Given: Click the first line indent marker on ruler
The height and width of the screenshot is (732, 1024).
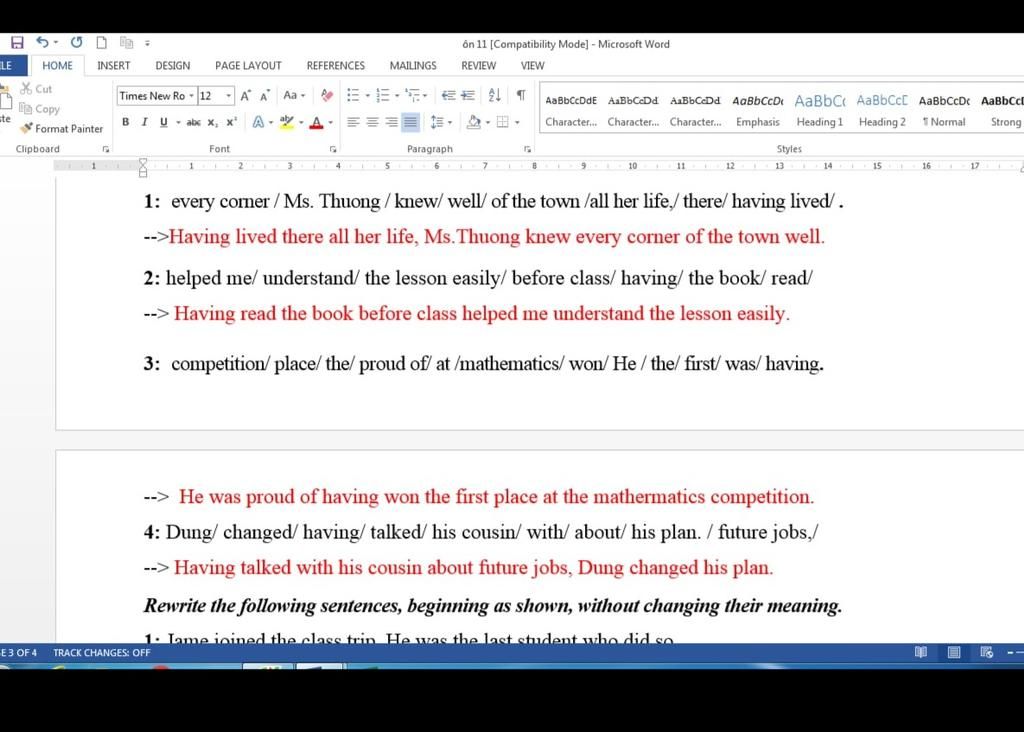Looking at the screenshot, I should (143, 162).
